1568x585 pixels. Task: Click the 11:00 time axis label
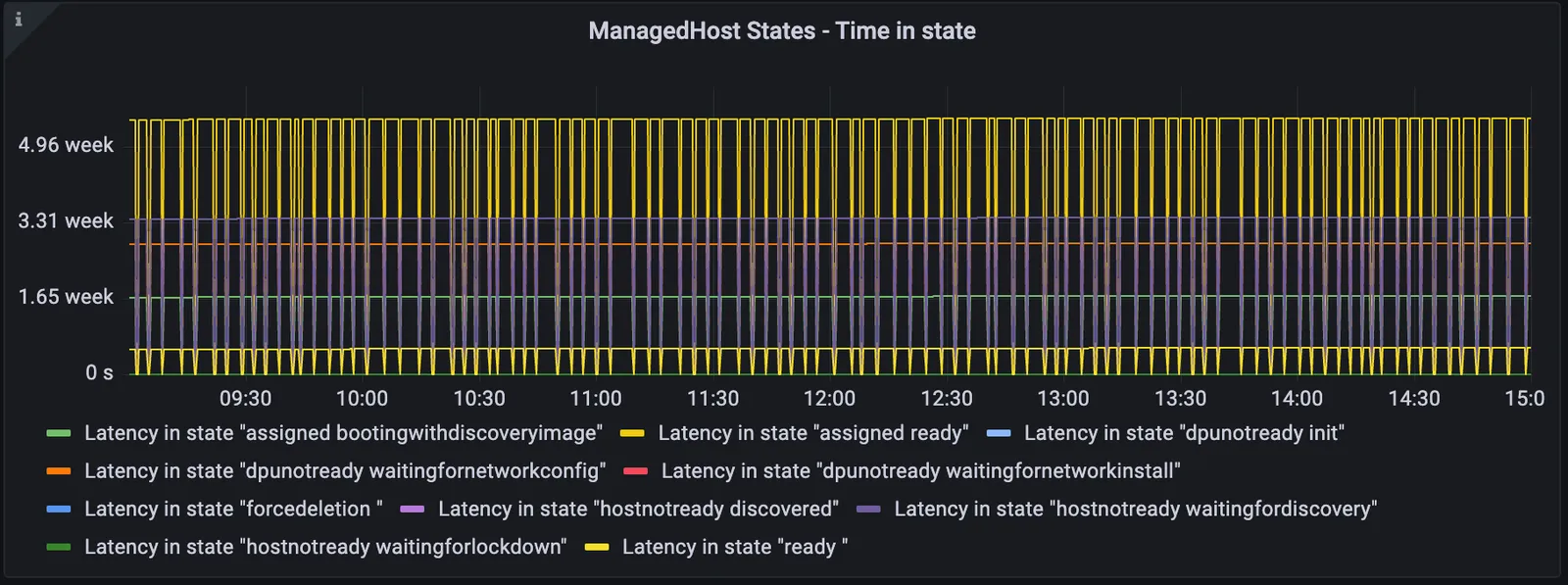click(596, 399)
